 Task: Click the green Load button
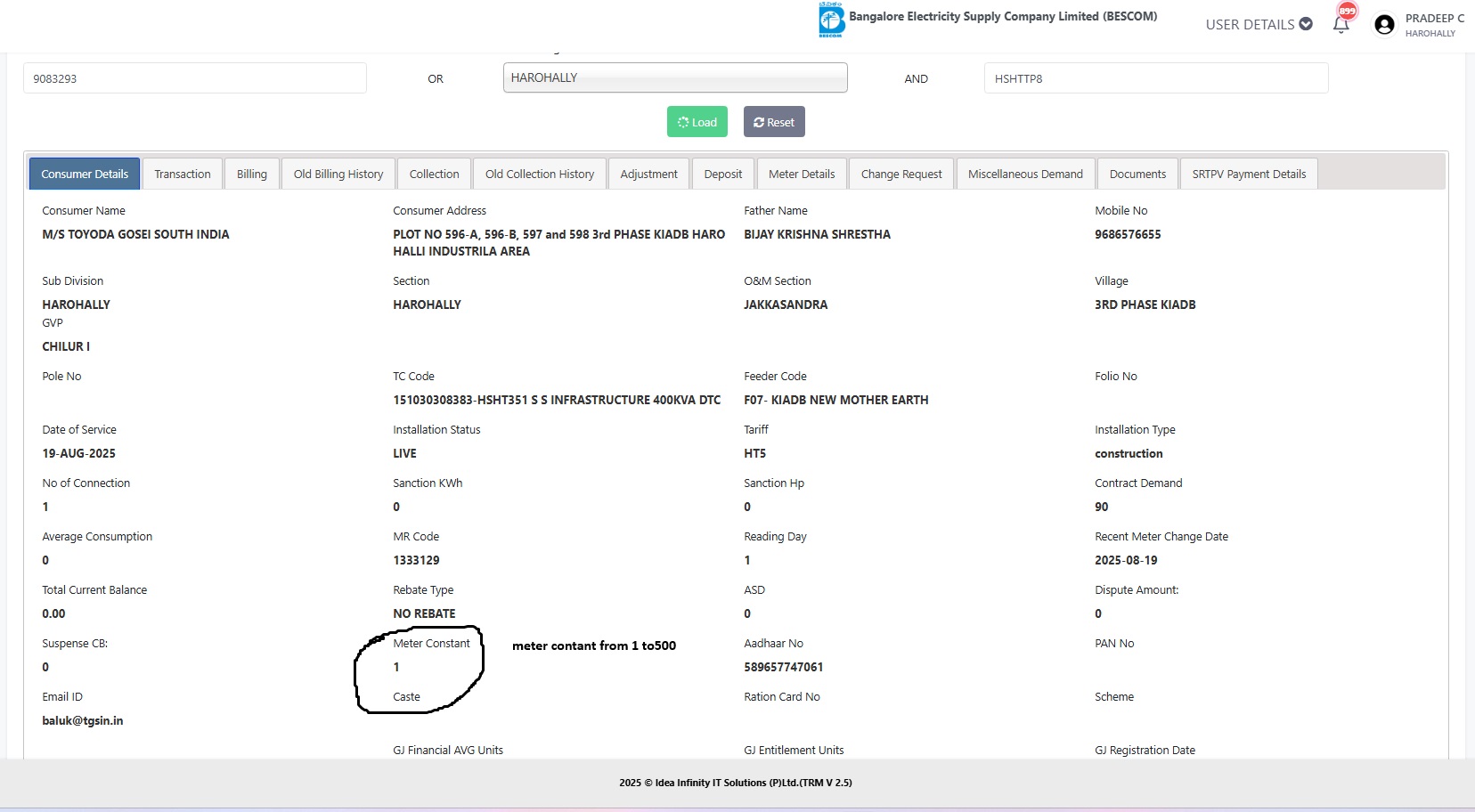pos(697,122)
